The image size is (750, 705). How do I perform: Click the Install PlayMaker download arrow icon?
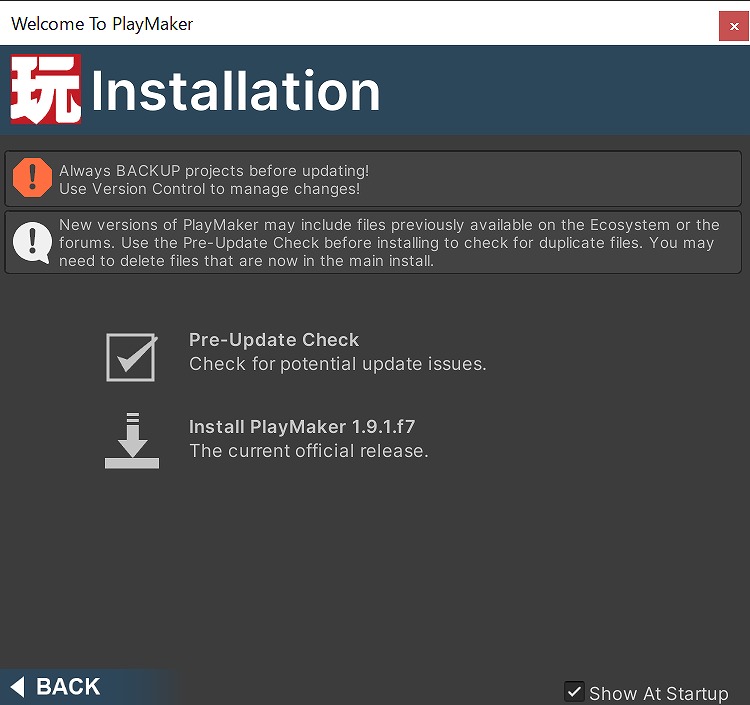coord(132,441)
